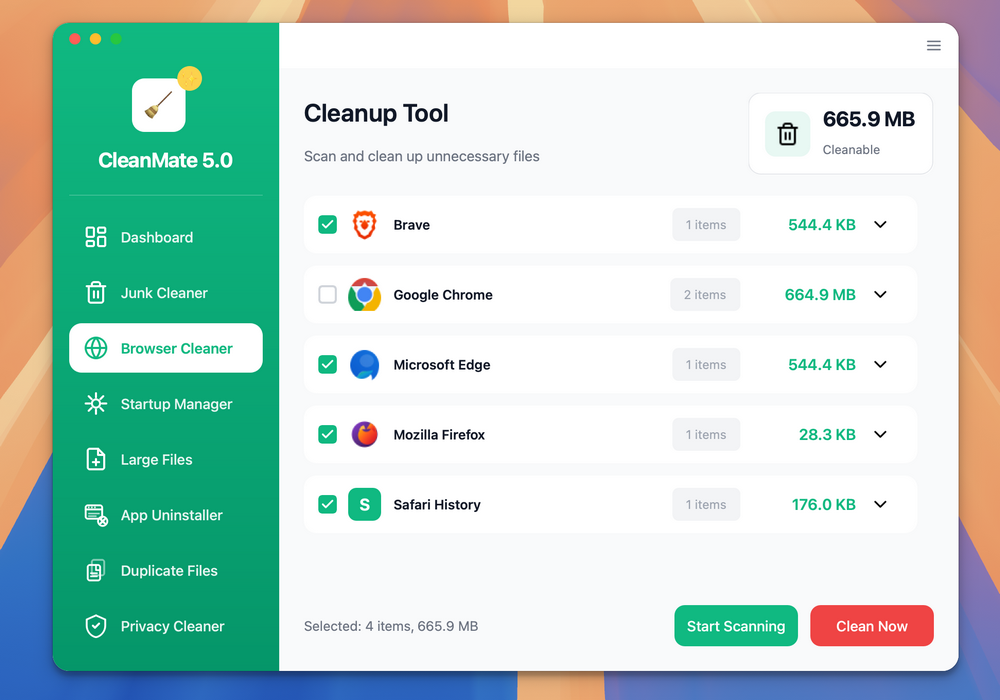Viewport: 1000px width, 700px height.
Task: Click the Dashboard grid icon
Action: pos(96,237)
